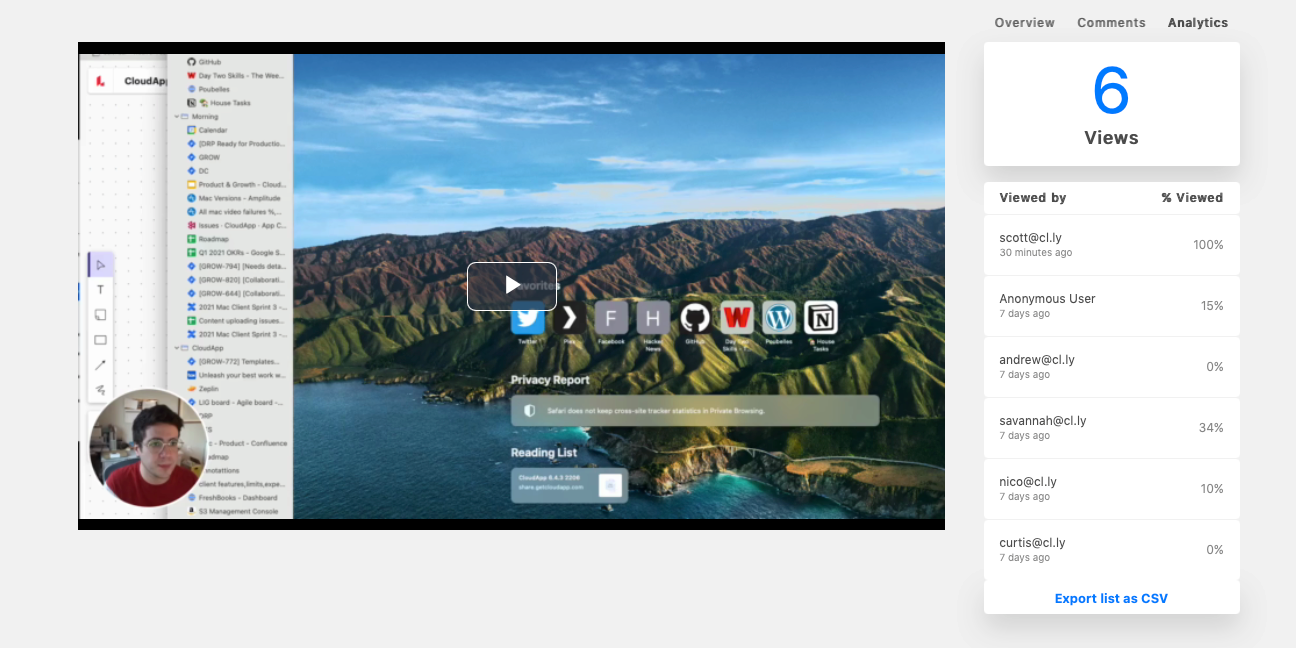1296x648 pixels.
Task: Click the red W Day Two Skills tile
Action: pos(737,318)
